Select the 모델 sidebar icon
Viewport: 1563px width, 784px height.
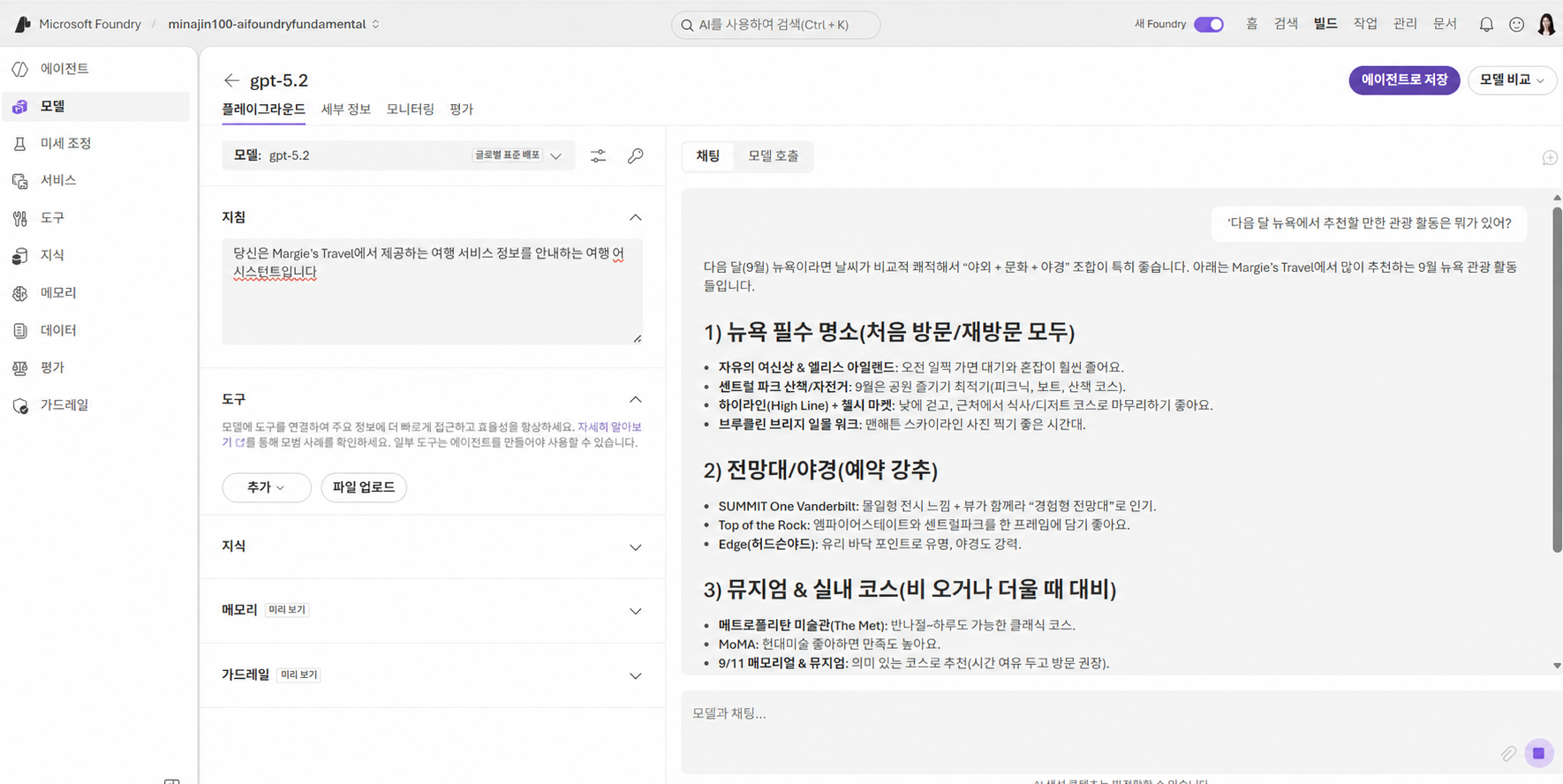[x=19, y=106]
